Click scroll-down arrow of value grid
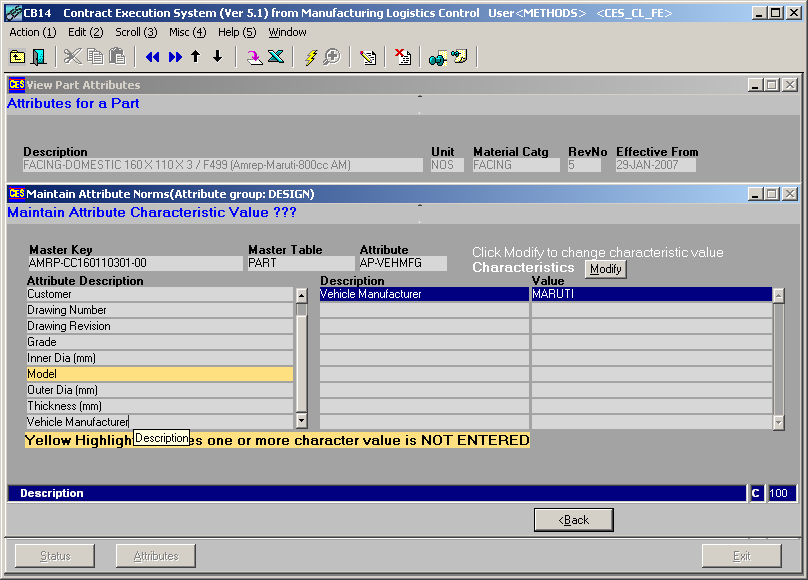 point(779,423)
